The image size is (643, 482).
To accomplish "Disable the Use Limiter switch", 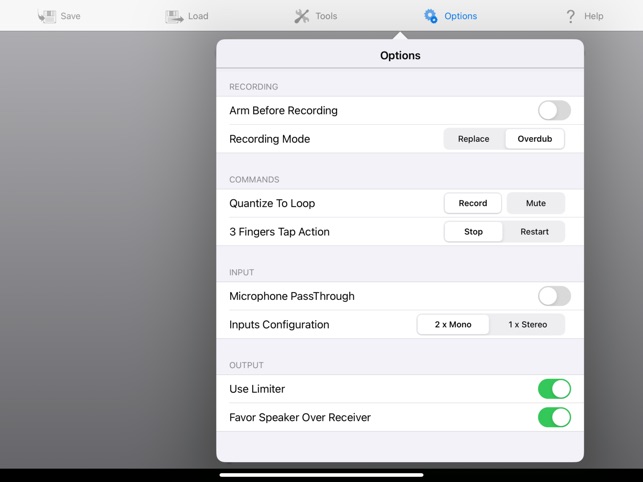I will pyautogui.click(x=554, y=389).
